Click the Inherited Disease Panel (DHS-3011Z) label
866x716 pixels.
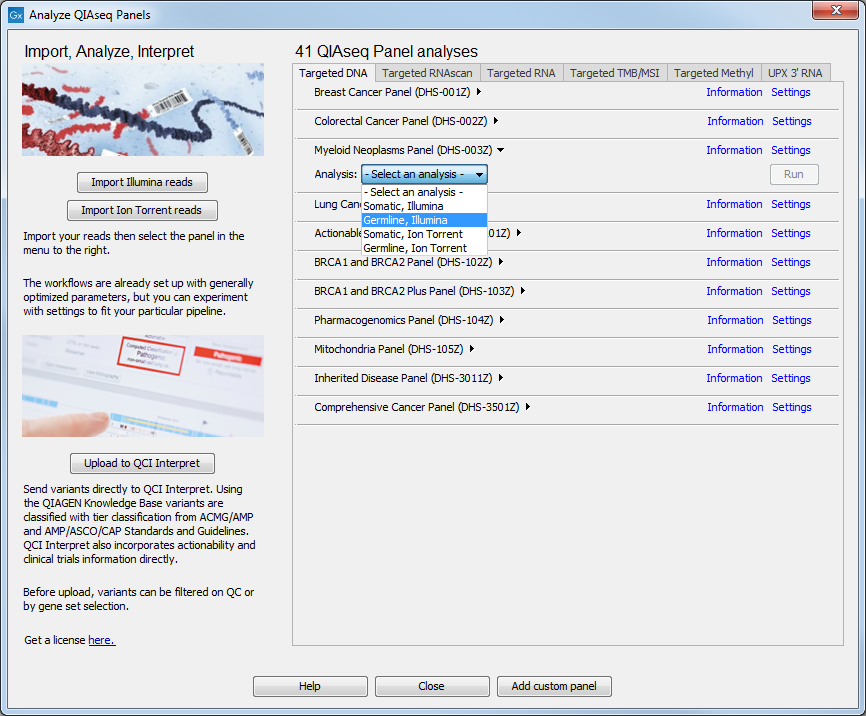(403, 378)
